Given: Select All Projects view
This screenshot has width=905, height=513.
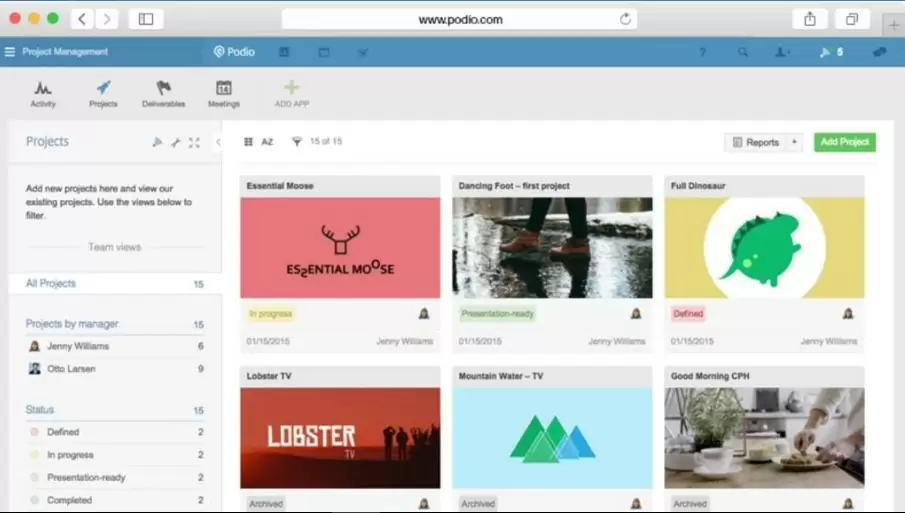Looking at the screenshot, I should [115, 284].
